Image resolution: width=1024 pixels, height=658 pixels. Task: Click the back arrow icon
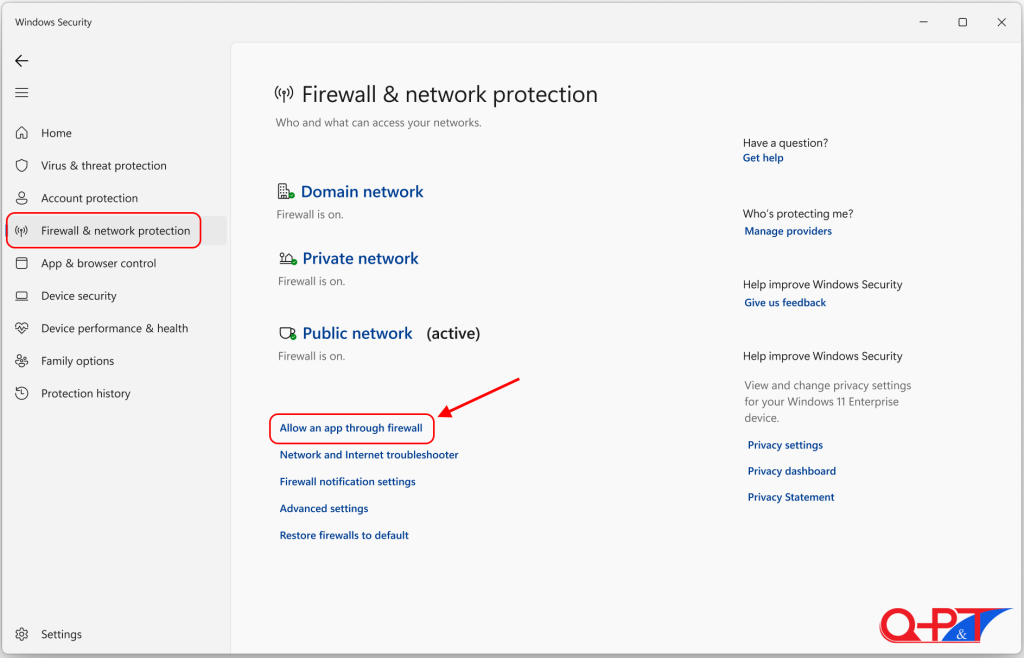pyautogui.click(x=22, y=61)
